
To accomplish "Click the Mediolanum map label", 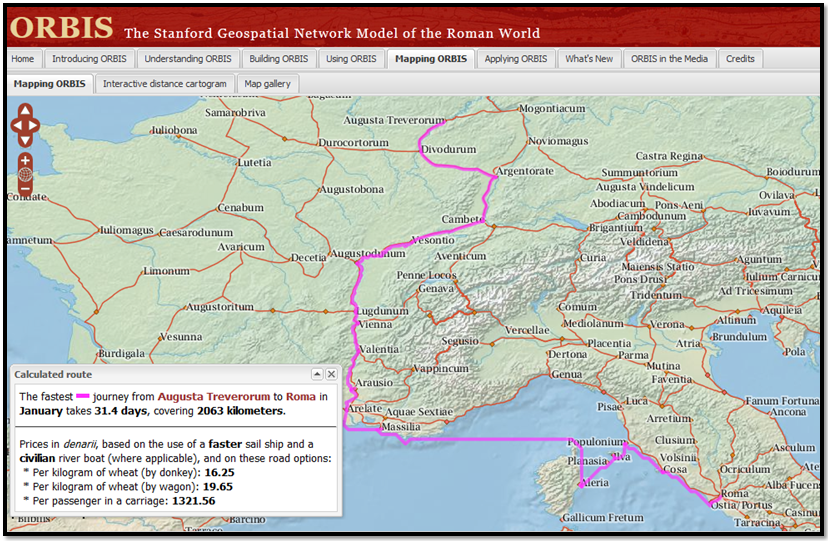I will point(593,323).
